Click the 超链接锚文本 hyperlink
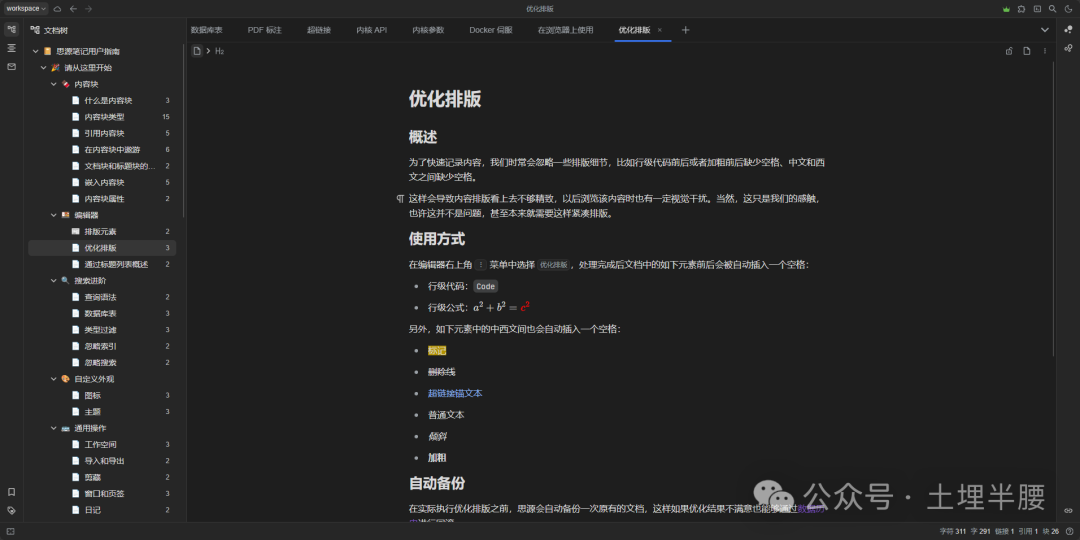This screenshot has width=1080, height=540. pyautogui.click(x=455, y=393)
